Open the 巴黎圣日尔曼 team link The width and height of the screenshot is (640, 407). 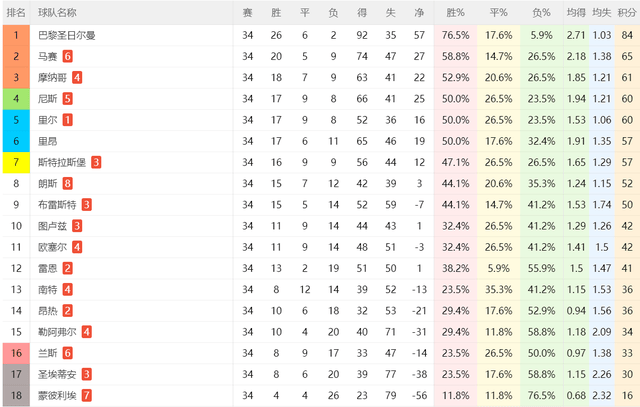pos(67,35)
